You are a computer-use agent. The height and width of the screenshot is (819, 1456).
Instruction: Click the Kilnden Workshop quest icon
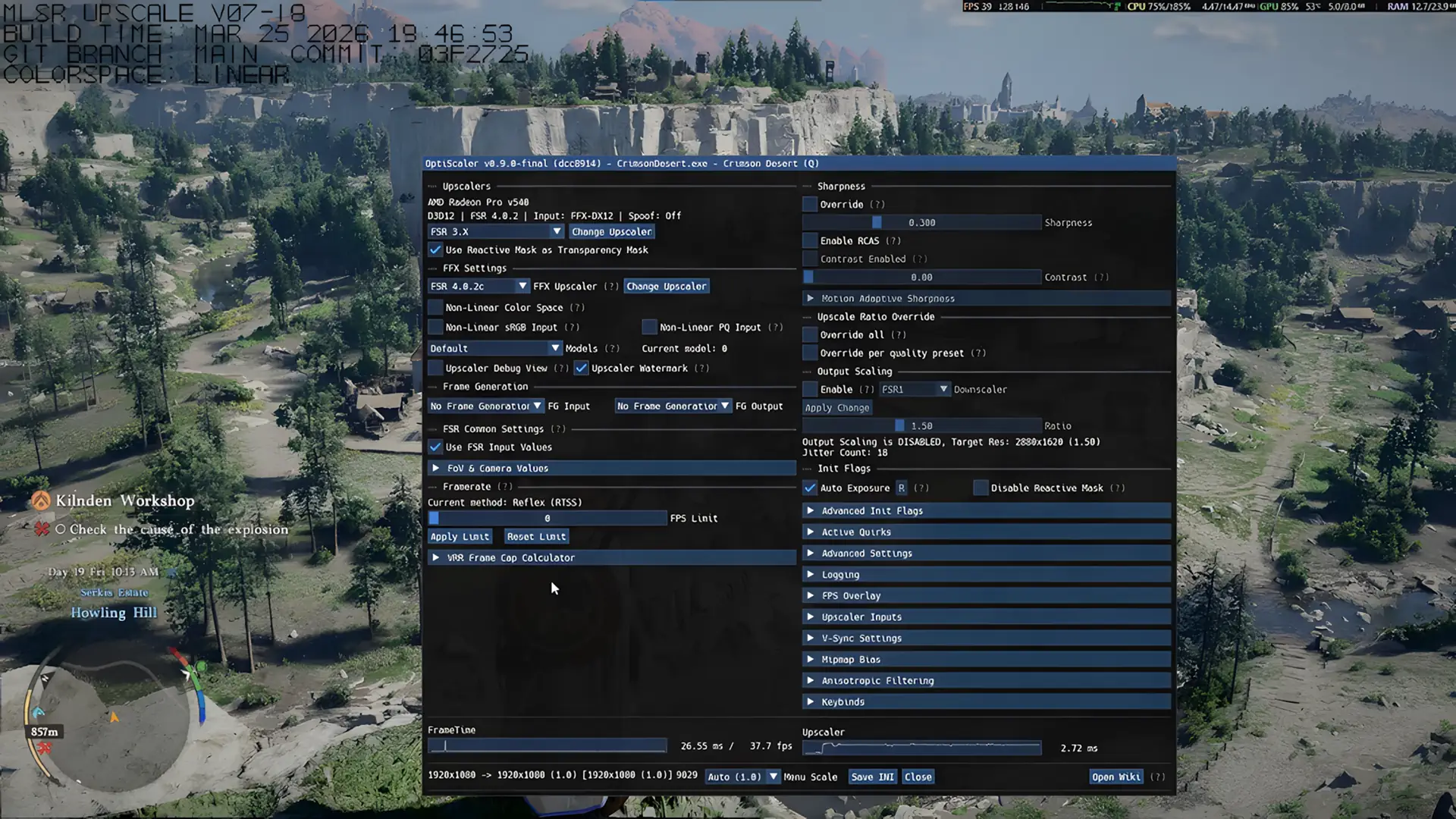[41, 500]
